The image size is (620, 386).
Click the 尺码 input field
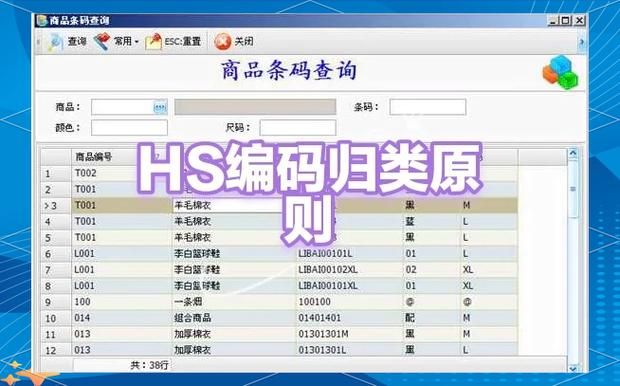[x=297, y=128]
